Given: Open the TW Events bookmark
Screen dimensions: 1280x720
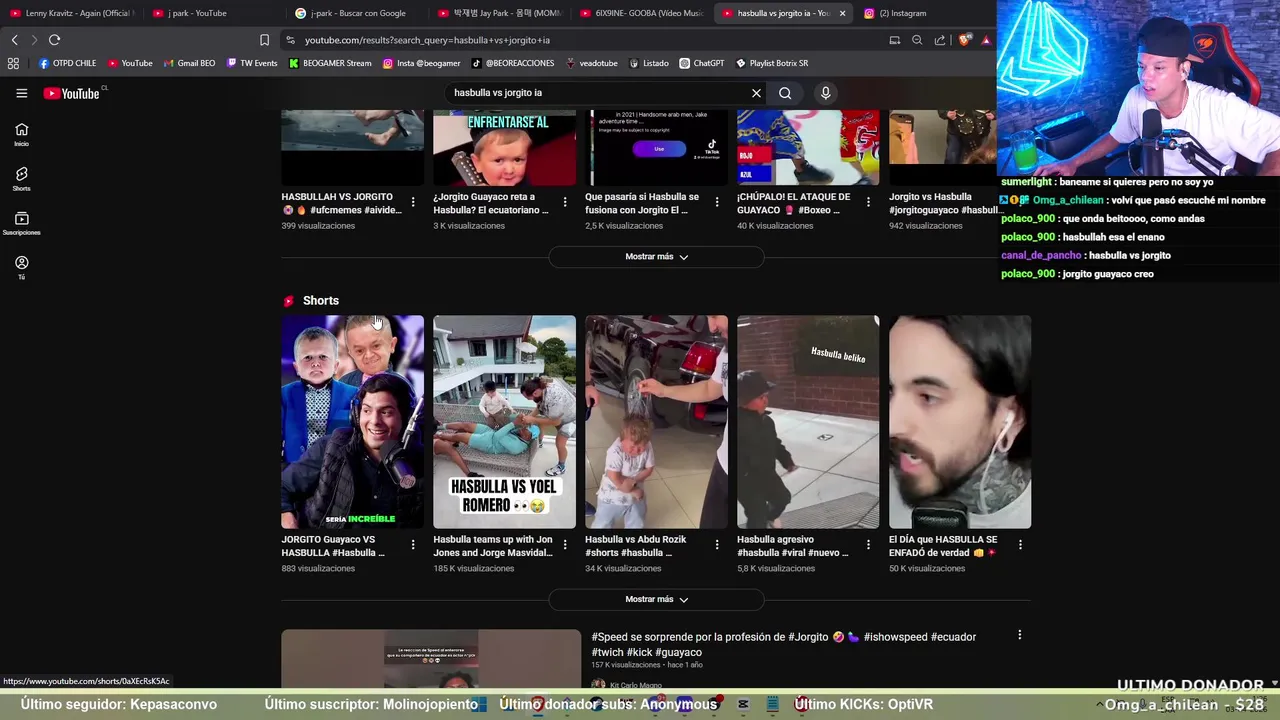Looking at the screenshot, I should point(252,63).
